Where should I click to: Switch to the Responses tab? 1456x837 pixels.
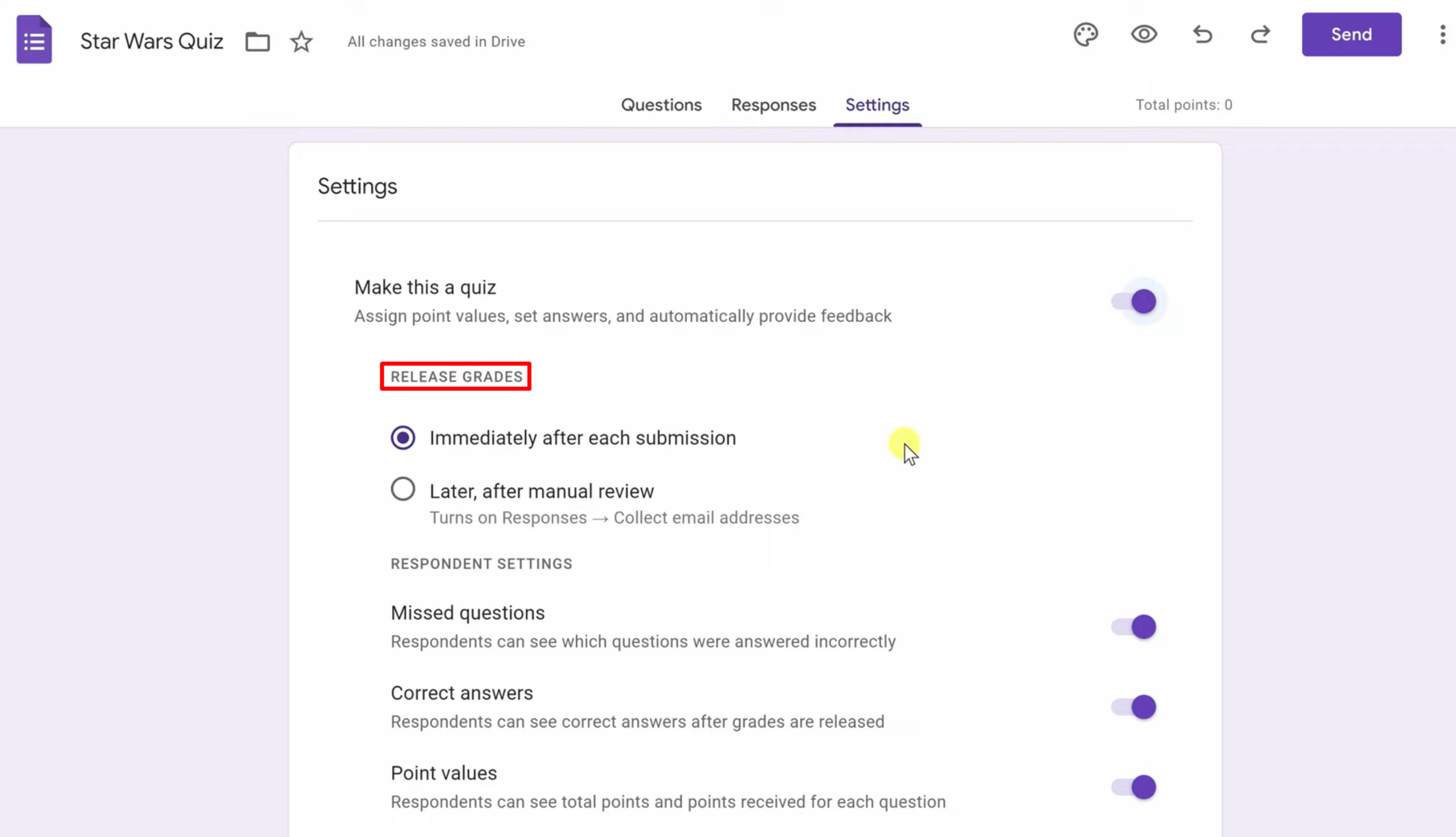pos(773,105)
